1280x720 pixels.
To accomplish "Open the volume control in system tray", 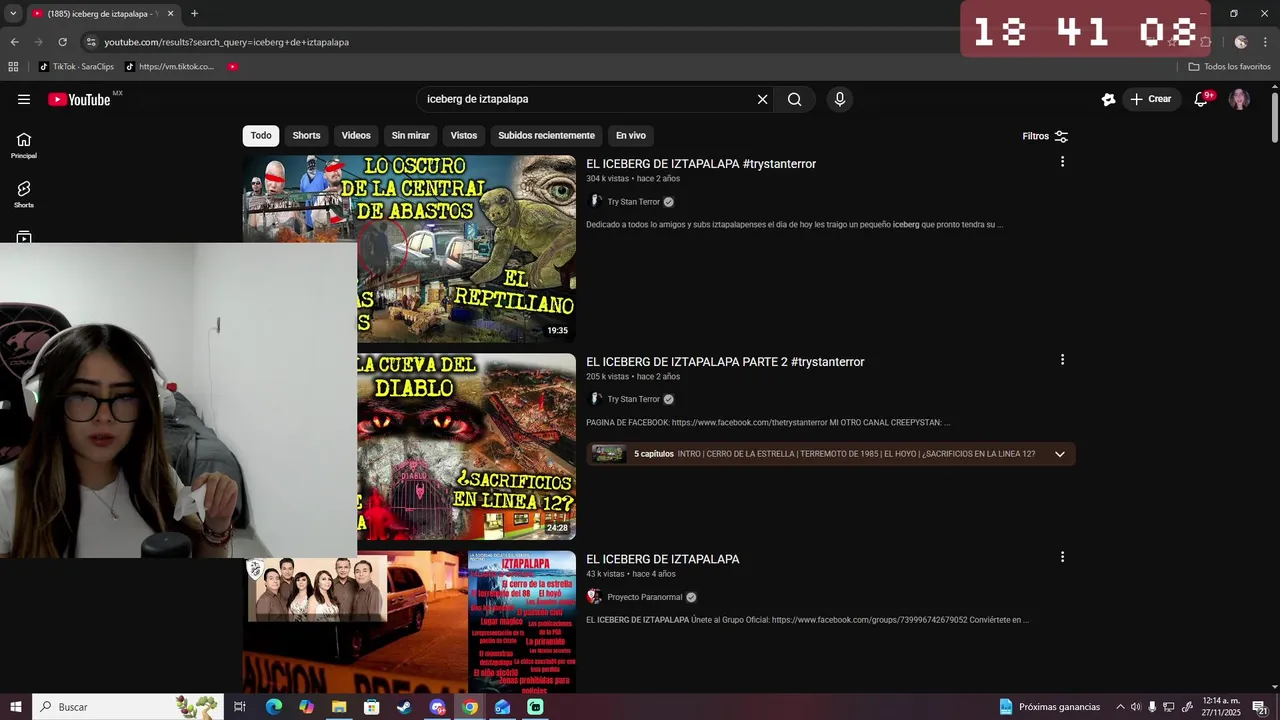I will [x=1136, y=707].
